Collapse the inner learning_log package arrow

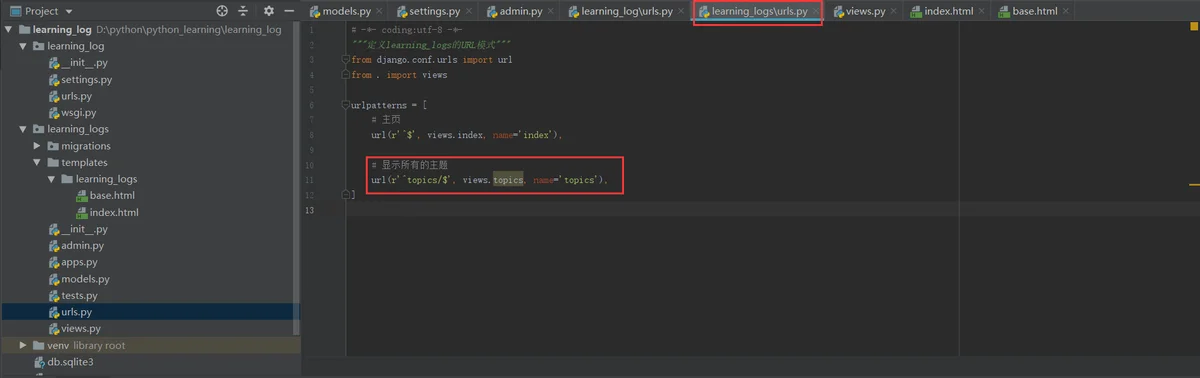(24, 47)
